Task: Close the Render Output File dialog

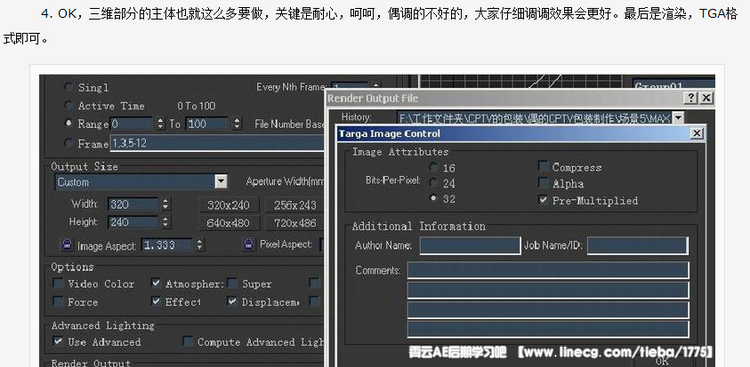Action: click(x=706, y=98)
